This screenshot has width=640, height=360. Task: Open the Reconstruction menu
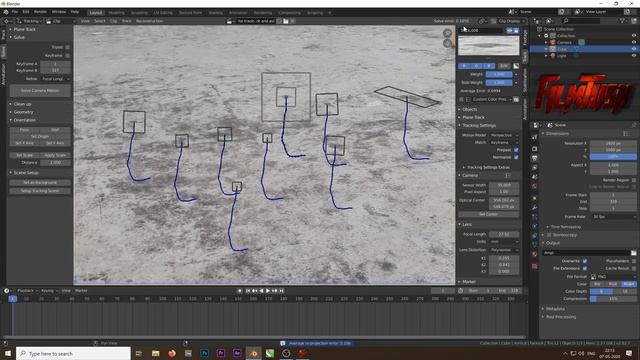(149, 21)
